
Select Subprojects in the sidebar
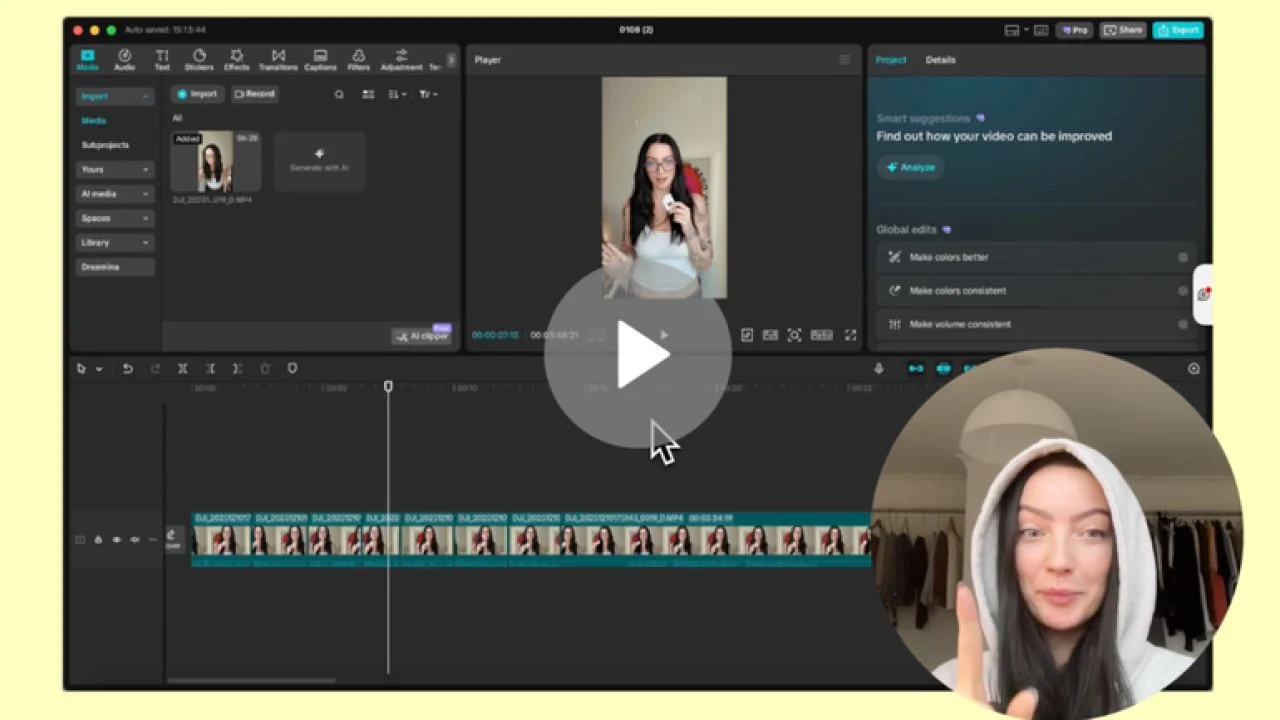click(x=105, y=145)
